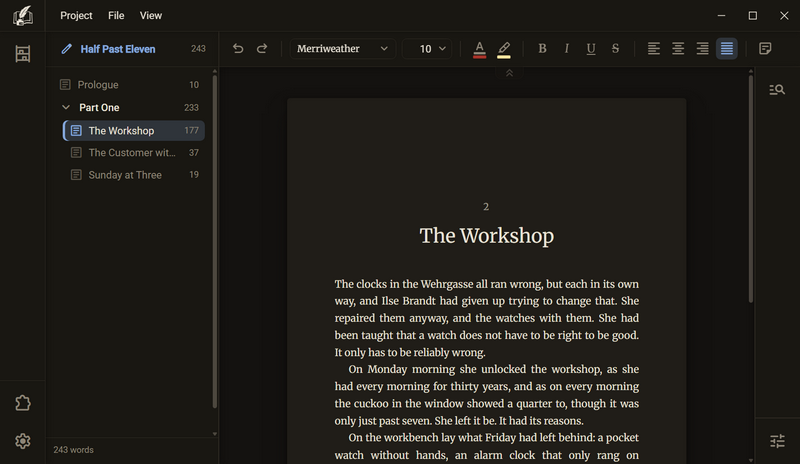
Task: Select The Workshop scene
Action: [134, 131]
